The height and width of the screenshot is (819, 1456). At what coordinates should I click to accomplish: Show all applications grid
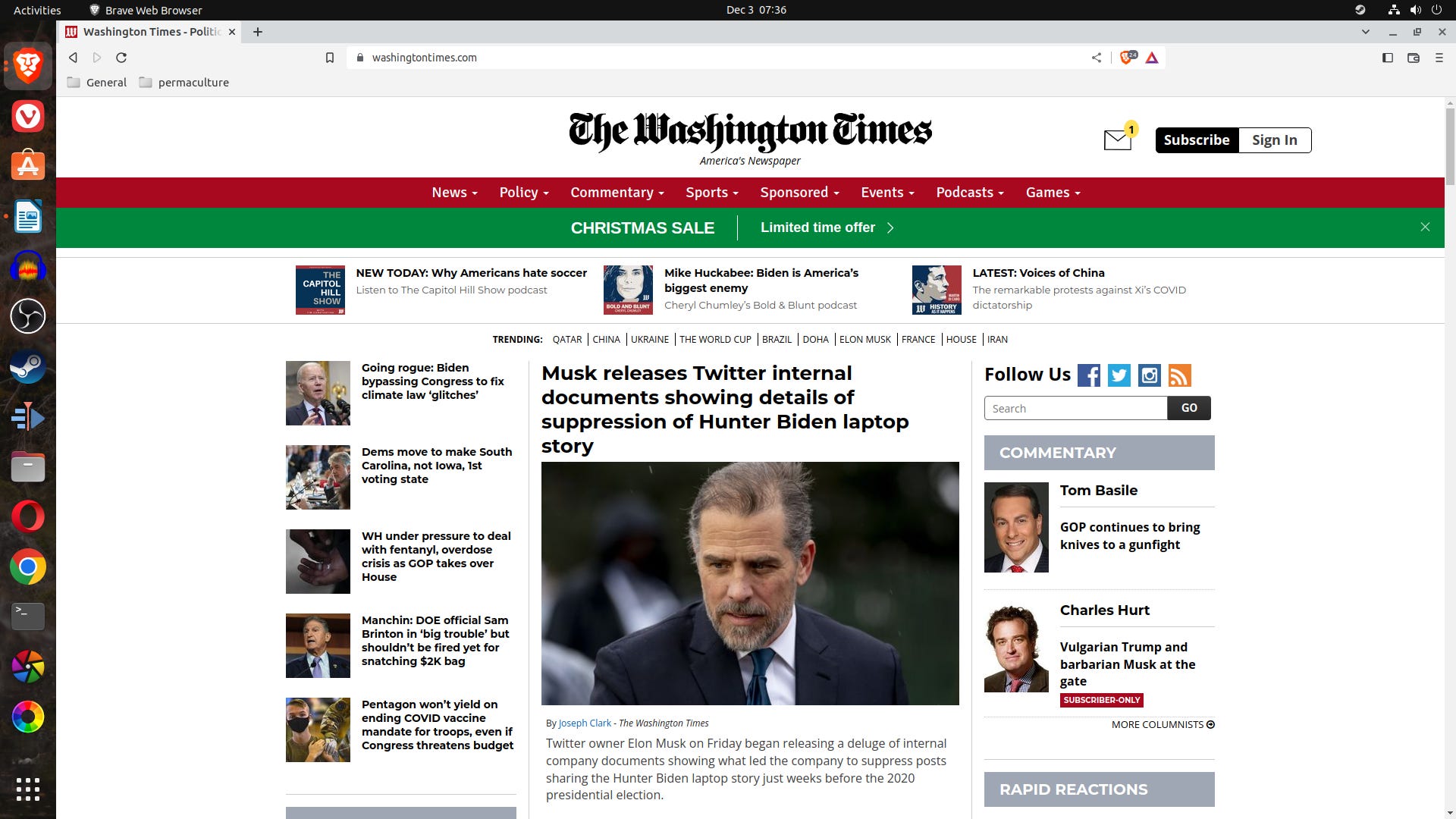tap(28, 789)
